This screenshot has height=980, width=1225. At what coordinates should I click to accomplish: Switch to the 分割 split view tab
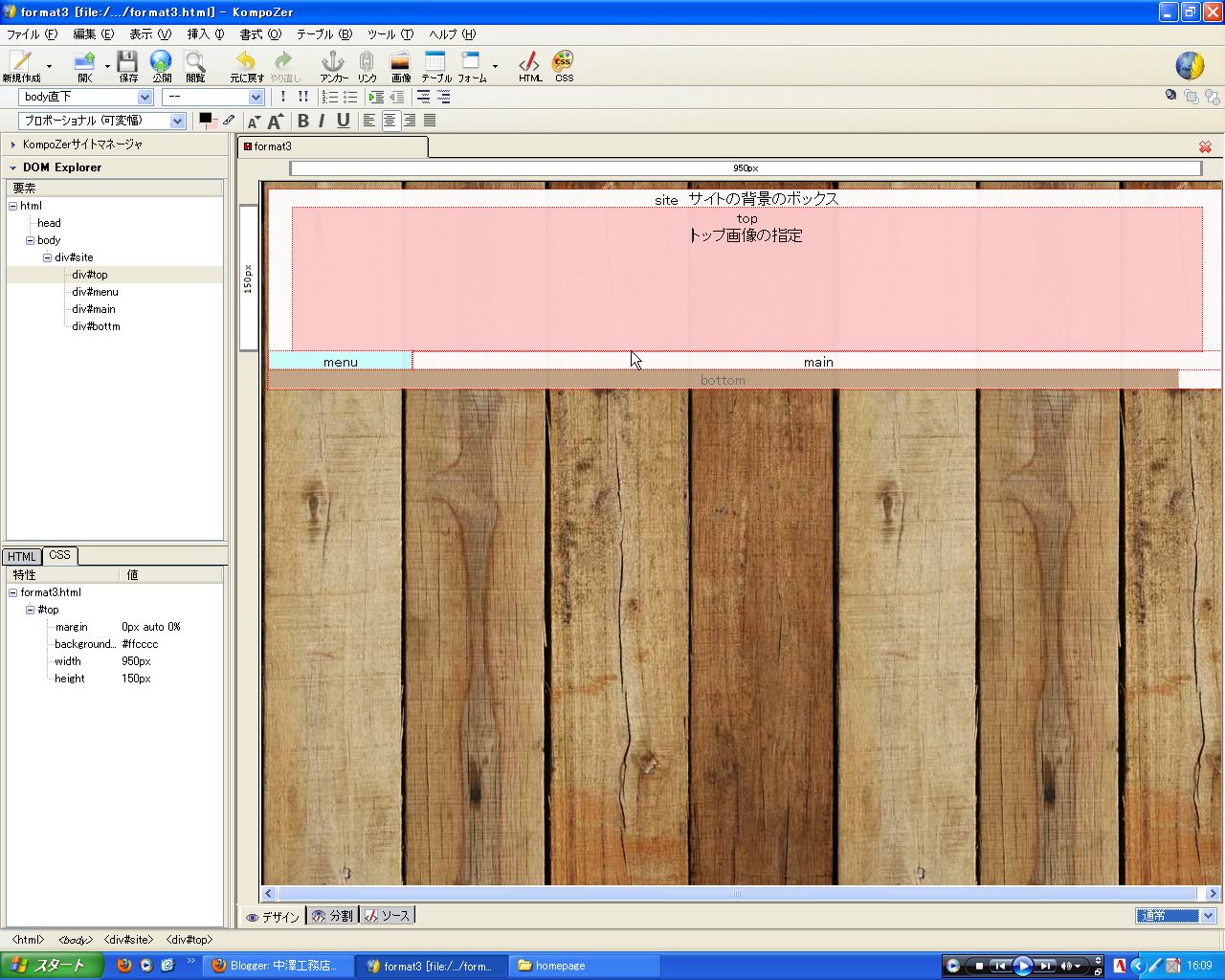[333, 916]
